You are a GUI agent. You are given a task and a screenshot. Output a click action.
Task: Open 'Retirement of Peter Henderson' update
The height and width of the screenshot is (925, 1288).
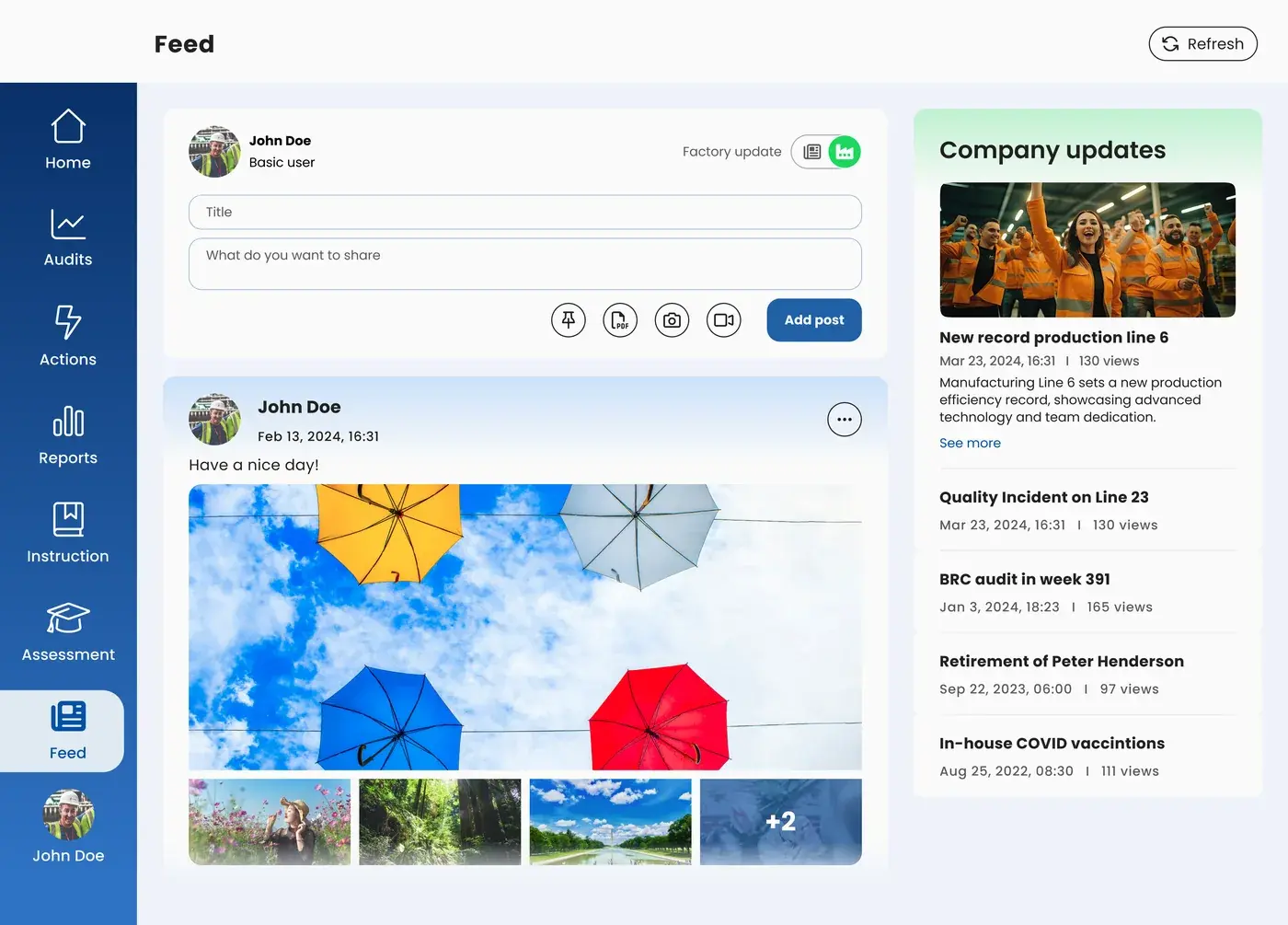pyautogui.click(x=1062, y=661)
